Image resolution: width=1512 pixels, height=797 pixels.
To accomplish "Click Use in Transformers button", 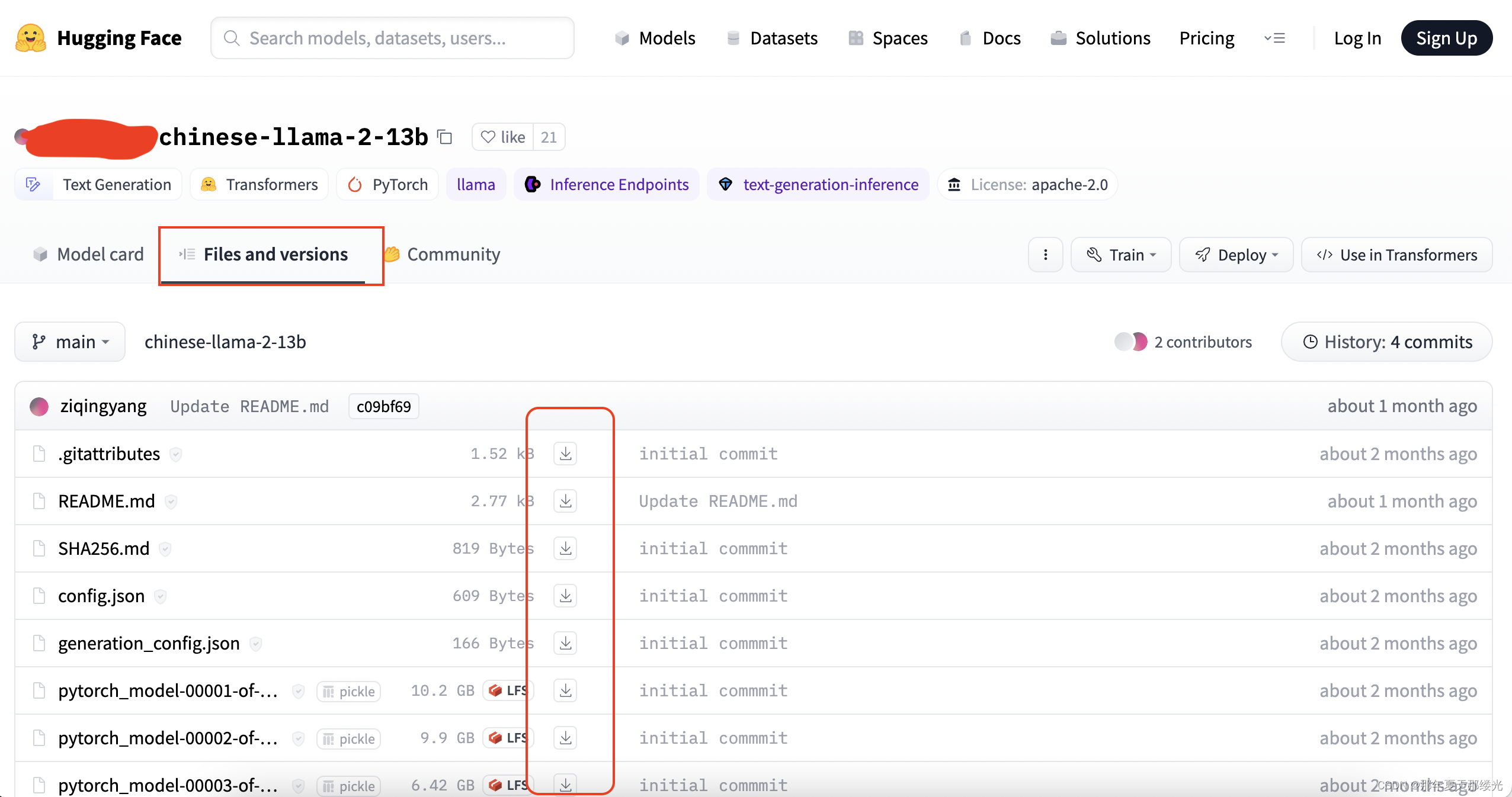I will 1396,255.
